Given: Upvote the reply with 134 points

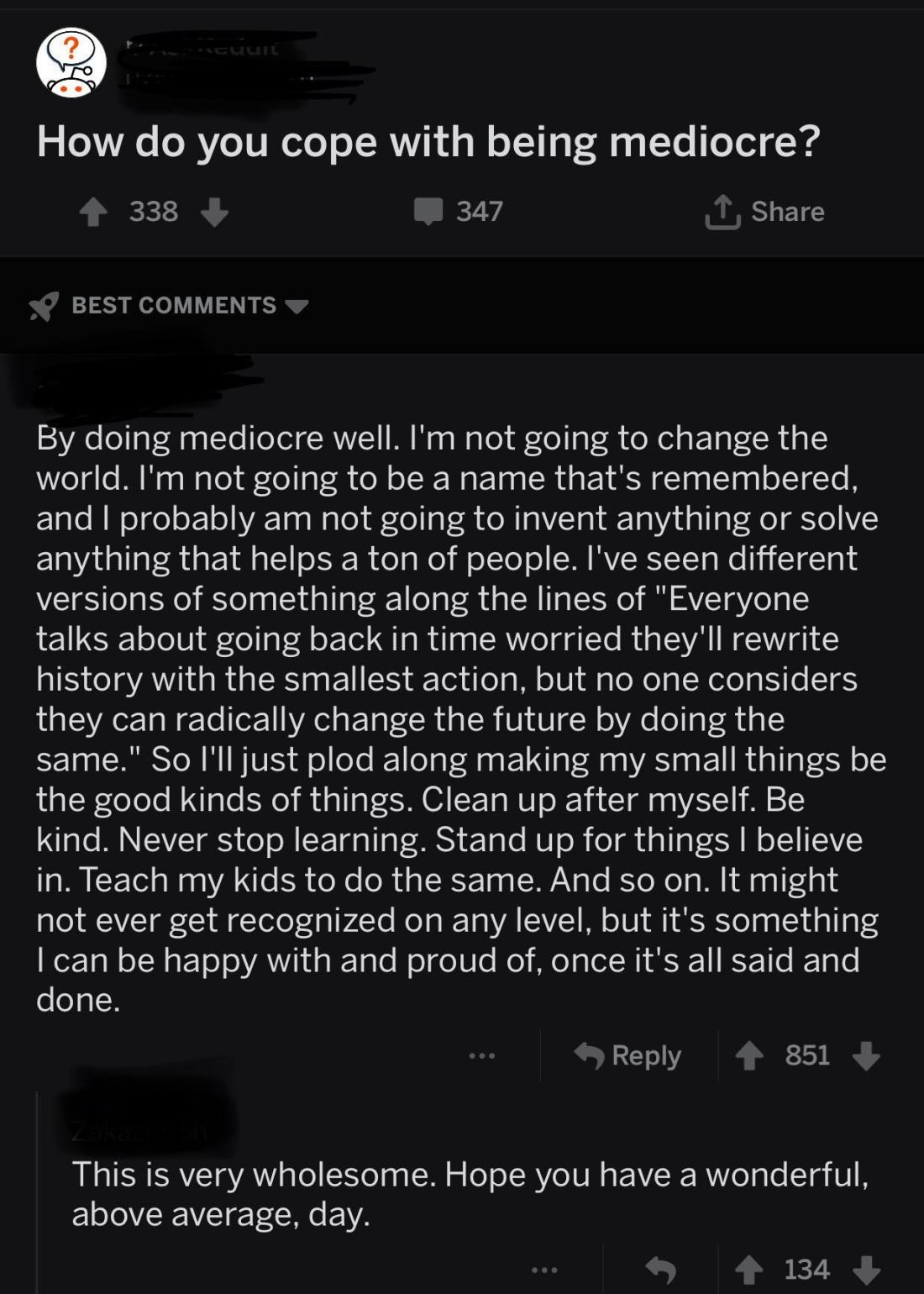Looking at the screenshot, I should coord(749,1270).
